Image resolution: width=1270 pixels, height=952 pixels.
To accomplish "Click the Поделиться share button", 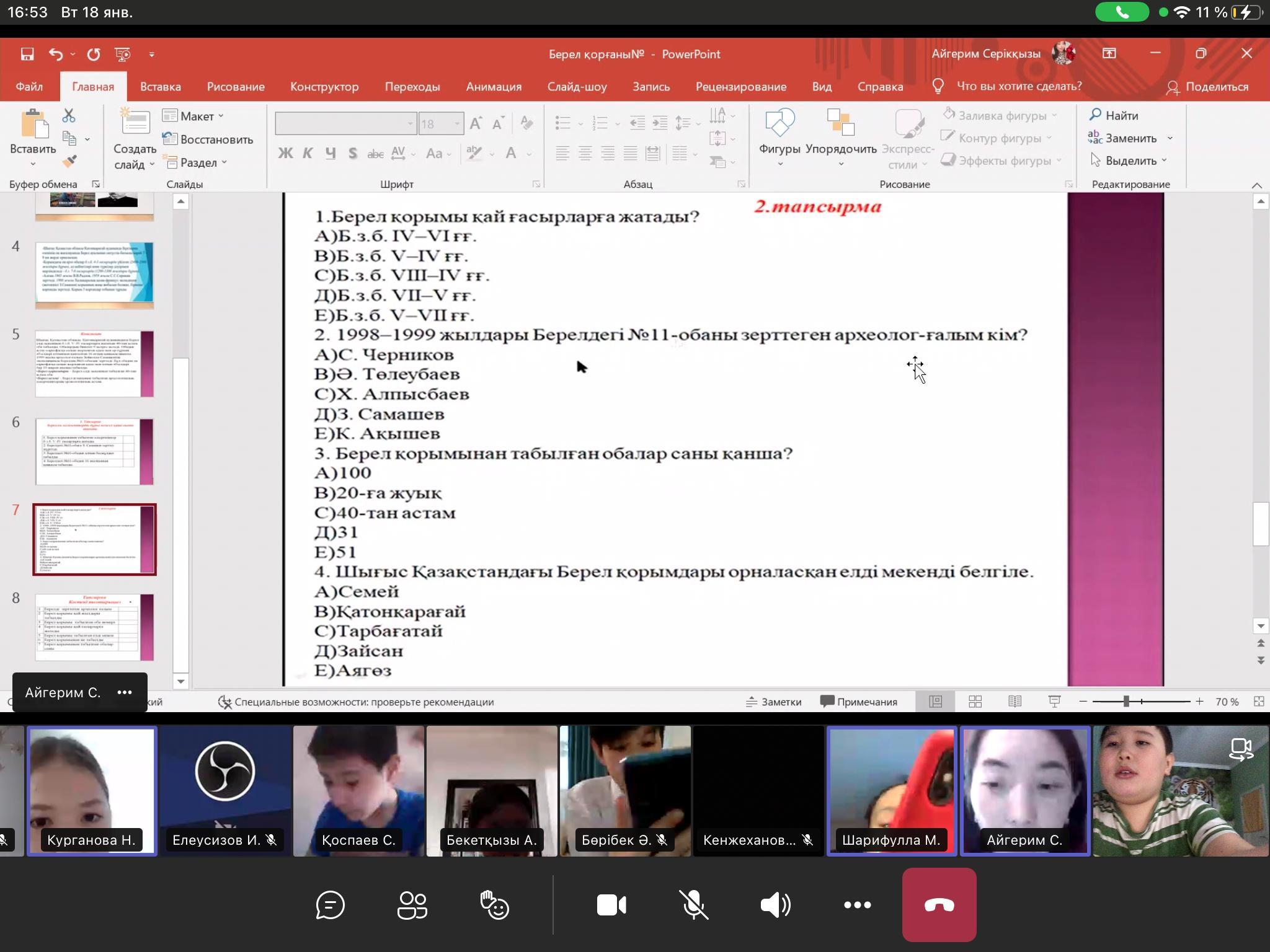I will [x=1207, y=87].
